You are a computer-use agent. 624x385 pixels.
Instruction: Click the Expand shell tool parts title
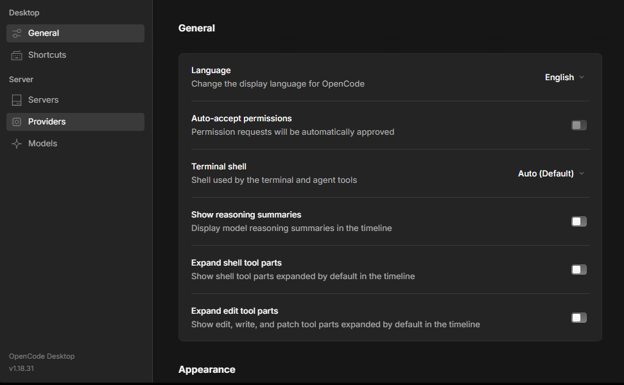pyautogui.click(x=236, y=263)
